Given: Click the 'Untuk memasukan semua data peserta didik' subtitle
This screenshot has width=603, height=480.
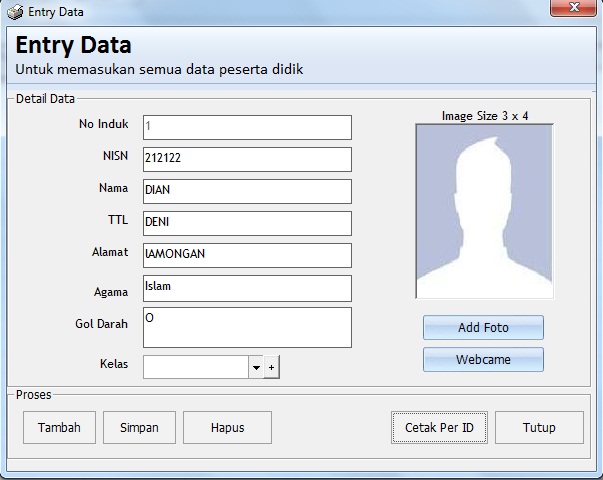Looking at the screenshot, I should click(x=159, y=69).
